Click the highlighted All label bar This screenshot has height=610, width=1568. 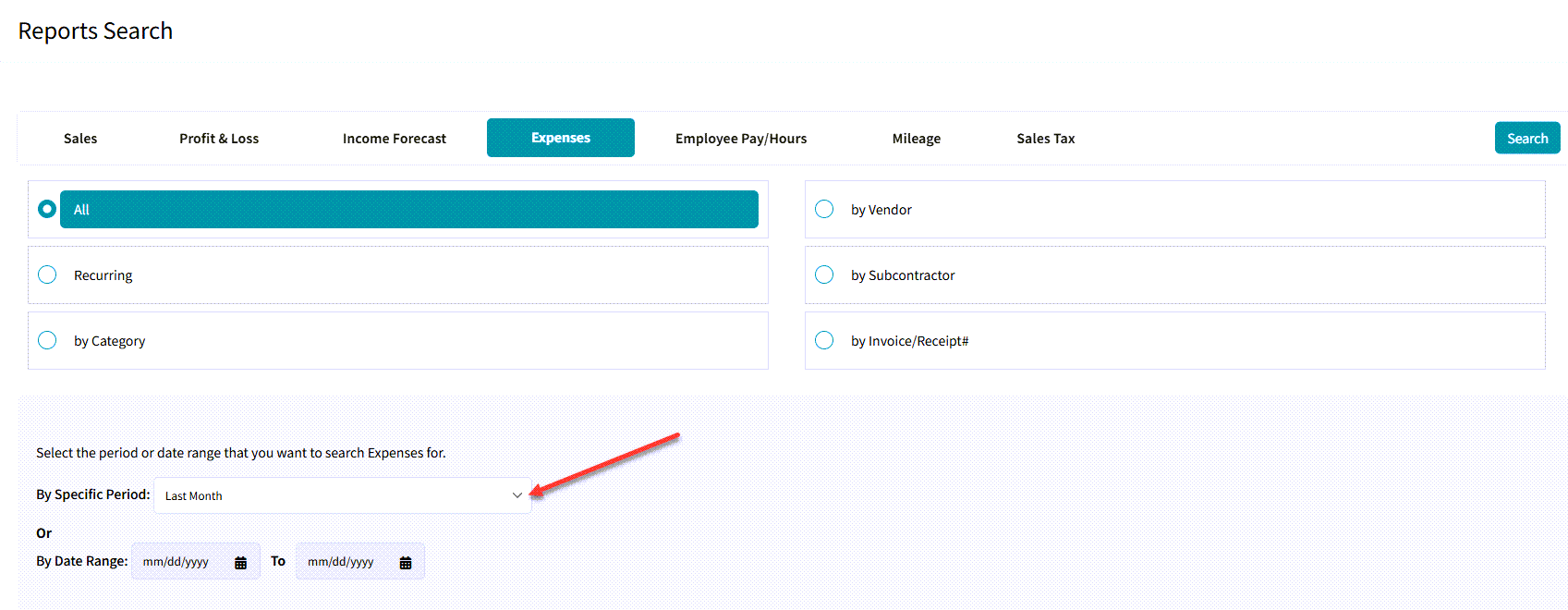409,209
